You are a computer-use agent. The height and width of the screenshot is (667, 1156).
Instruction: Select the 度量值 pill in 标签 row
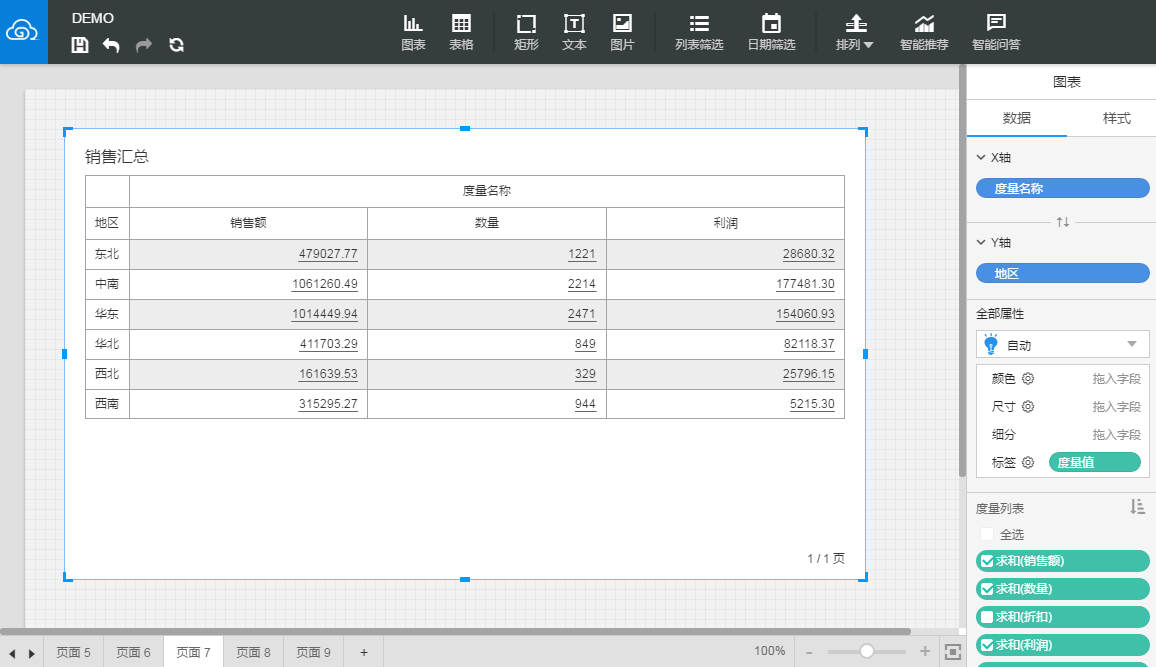point(1095,462)
